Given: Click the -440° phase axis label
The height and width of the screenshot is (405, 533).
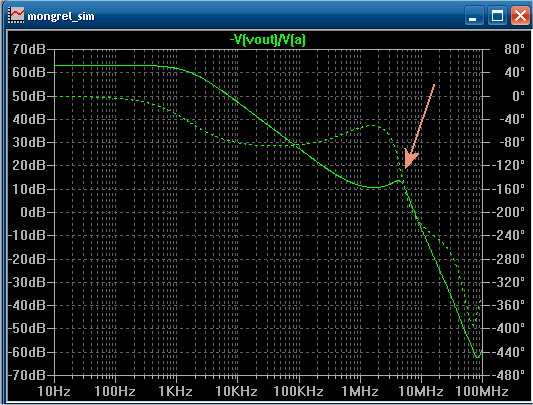Looking at the screenshot, I should click(x=508, y=352).
